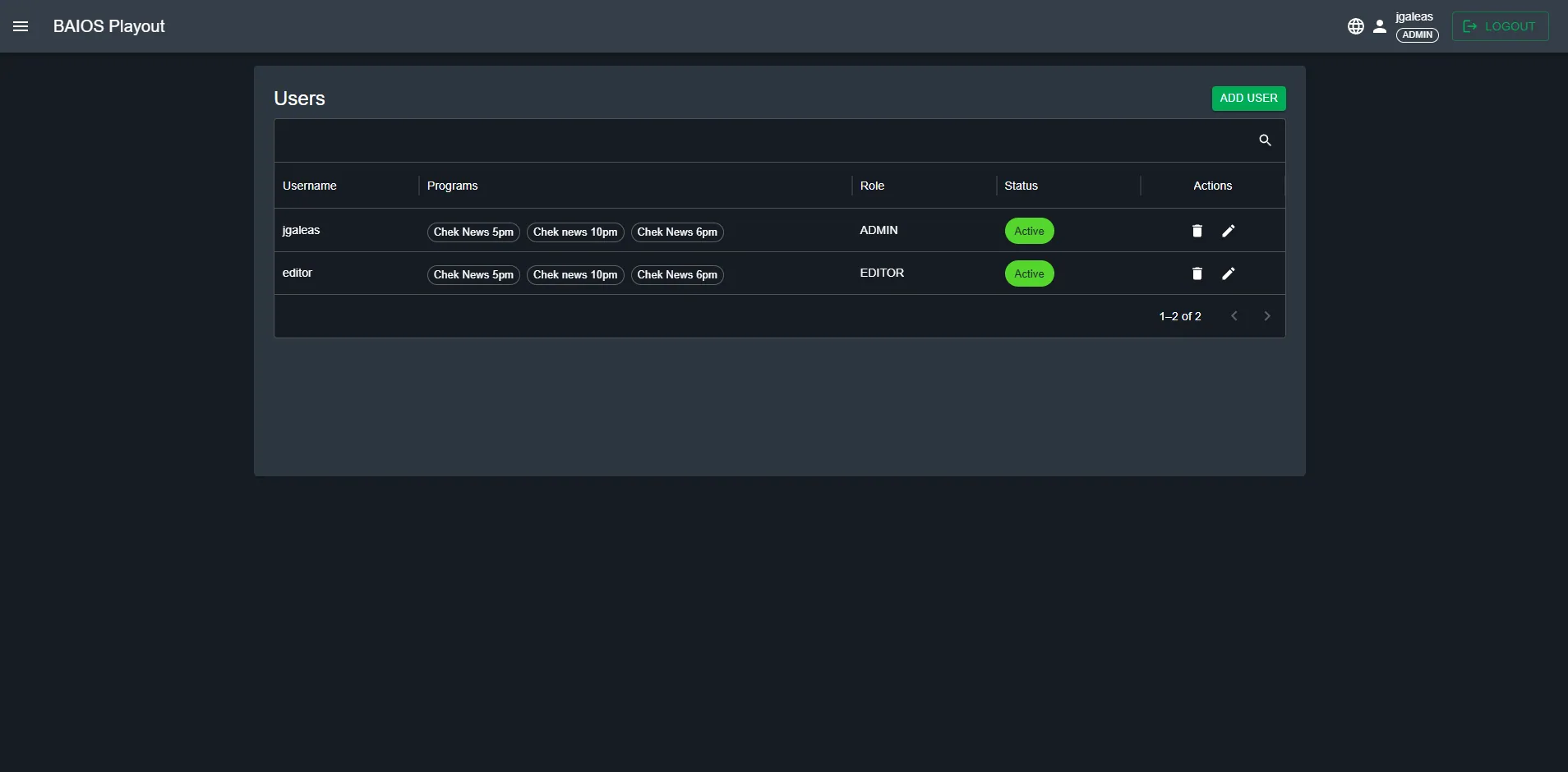The height and width of the screenshot is (772, 1568).
Task: Click Chek News 5pm chip for jgaleas
Action: [x=473, y=232]
